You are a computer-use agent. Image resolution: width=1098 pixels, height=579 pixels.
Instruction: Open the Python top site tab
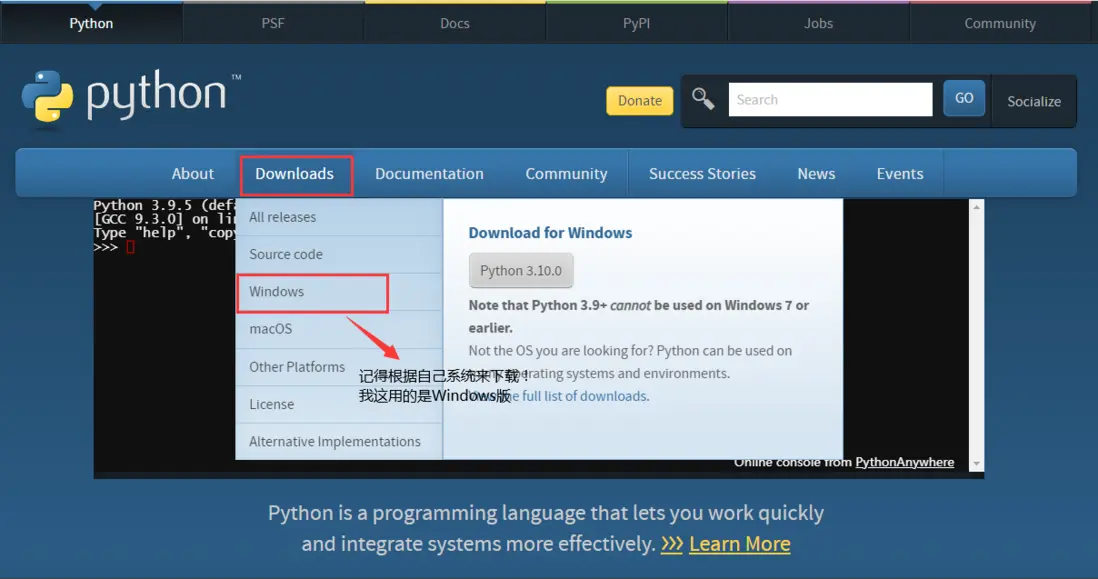coord(91,23)
